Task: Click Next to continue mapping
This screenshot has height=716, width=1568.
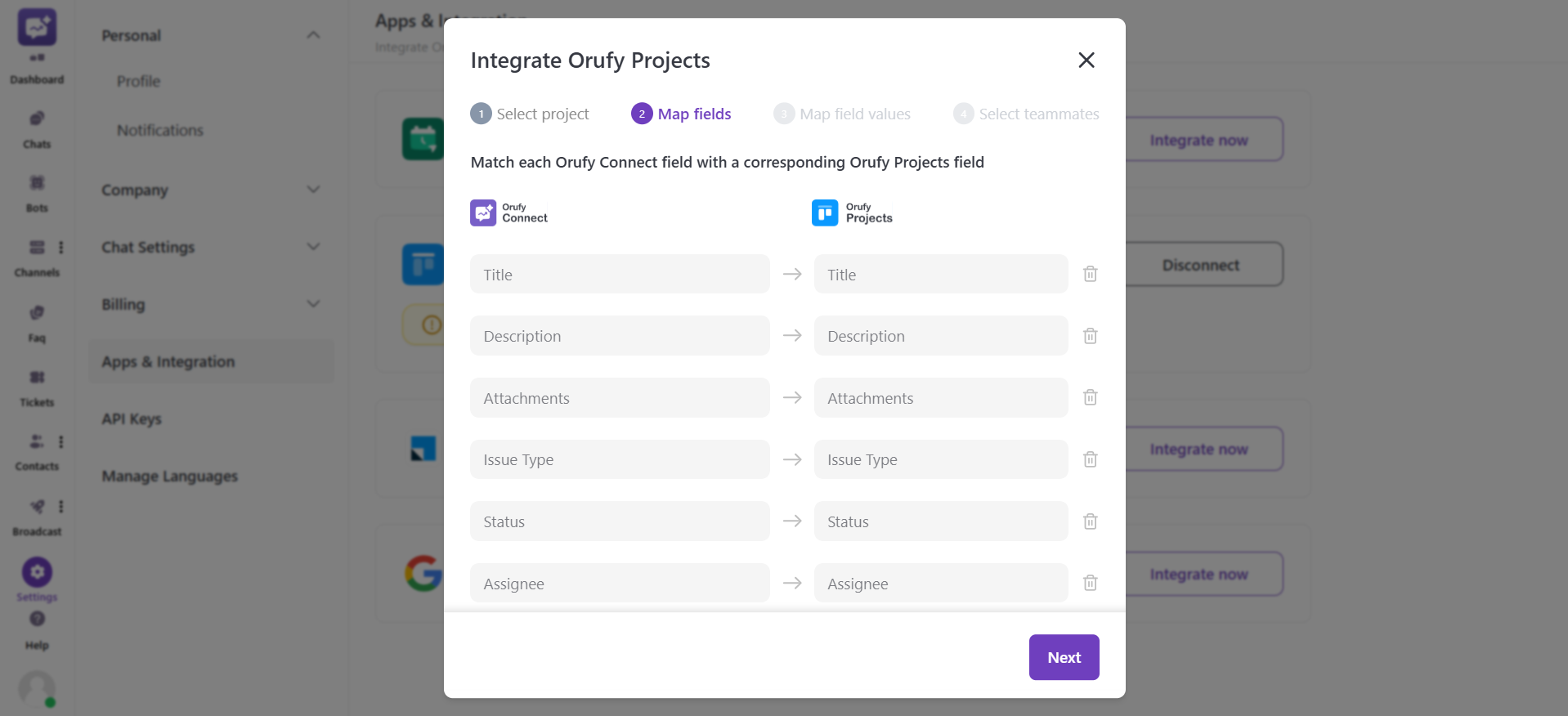Action: coord(1064,657)
